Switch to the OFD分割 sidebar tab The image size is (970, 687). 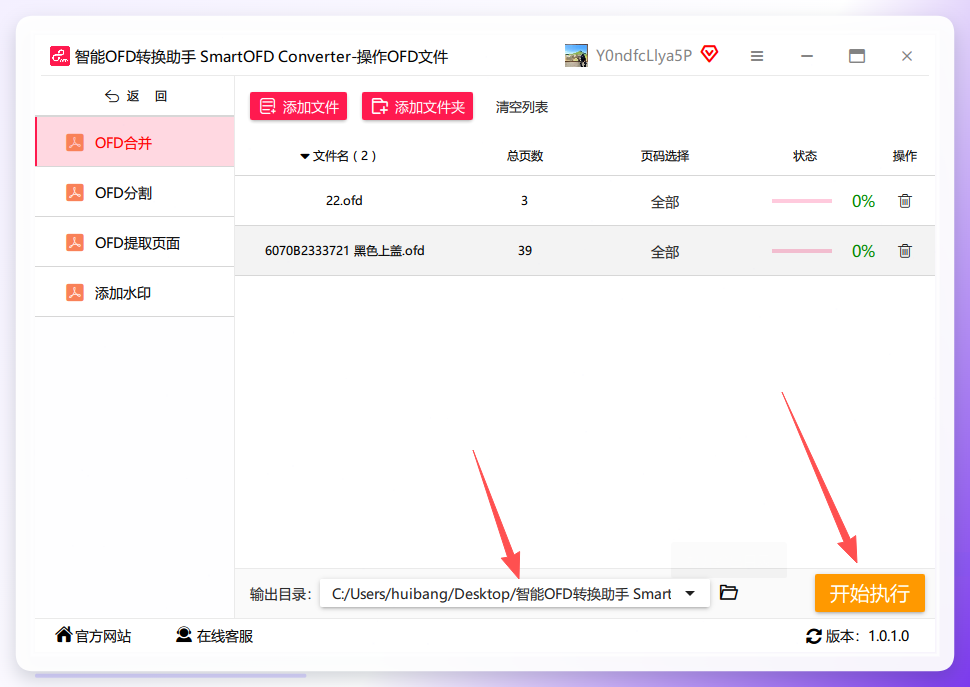click(x=135, y=192)
